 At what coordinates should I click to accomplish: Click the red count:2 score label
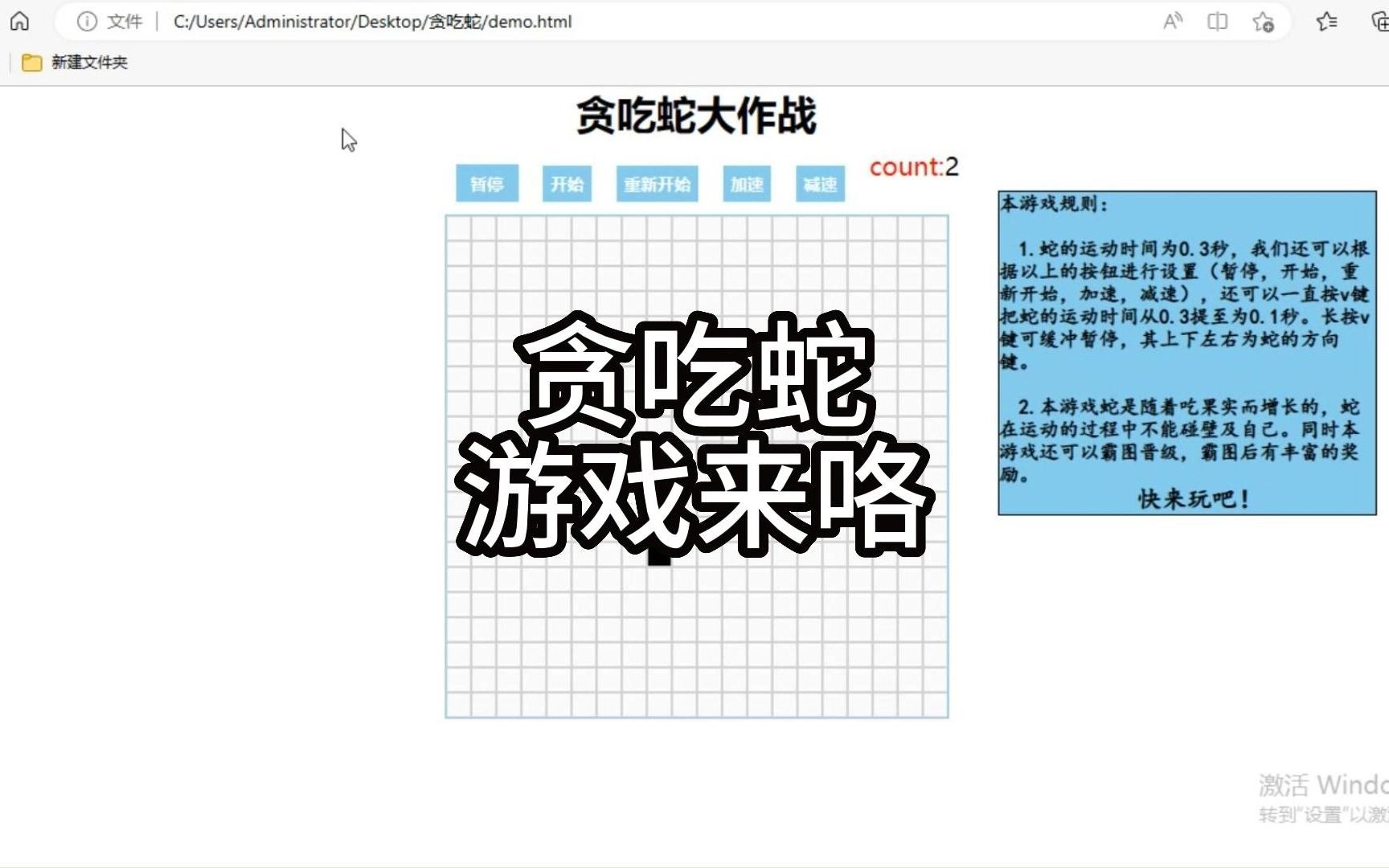click(x=914, y=166)
